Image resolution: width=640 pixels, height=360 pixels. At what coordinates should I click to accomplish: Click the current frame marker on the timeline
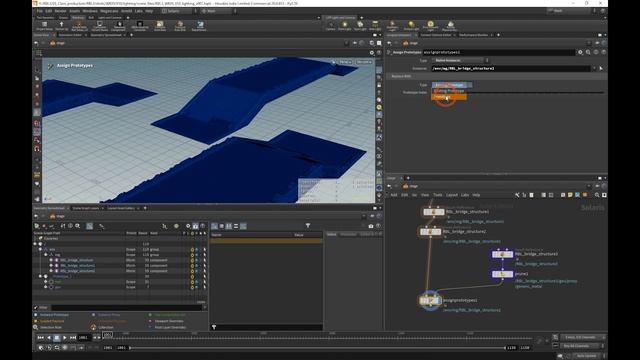pos(107,335)
